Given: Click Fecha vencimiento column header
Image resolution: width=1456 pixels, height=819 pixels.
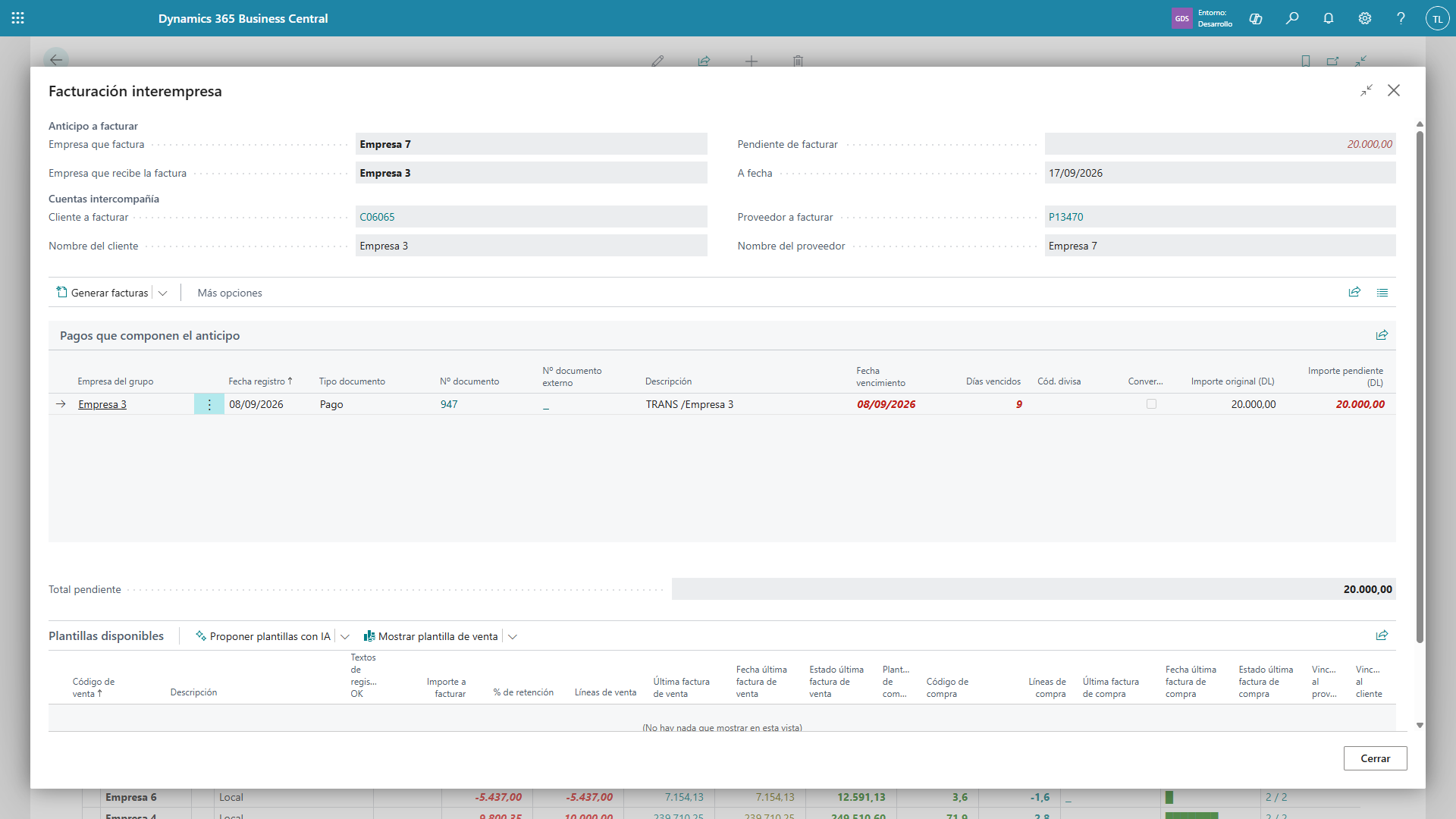Looking at the screenshot, I should [880, 377].
